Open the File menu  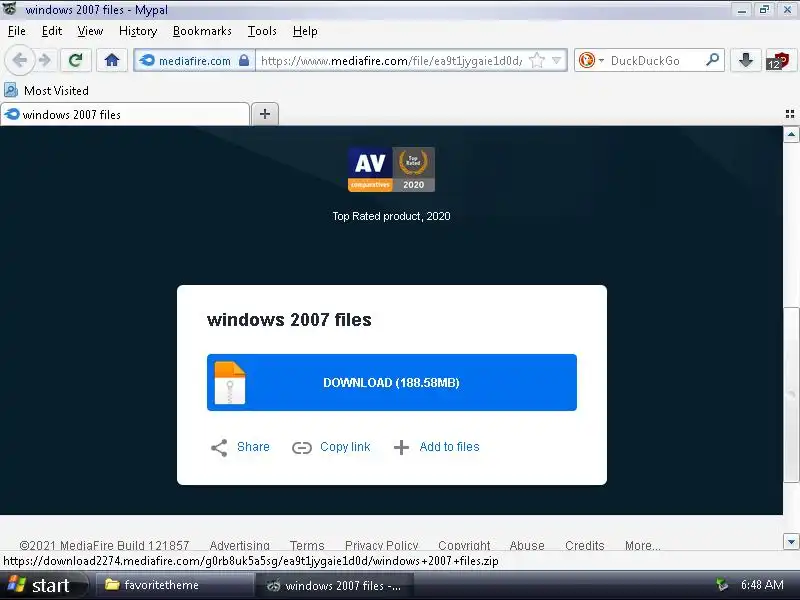(x=16, y=31)
